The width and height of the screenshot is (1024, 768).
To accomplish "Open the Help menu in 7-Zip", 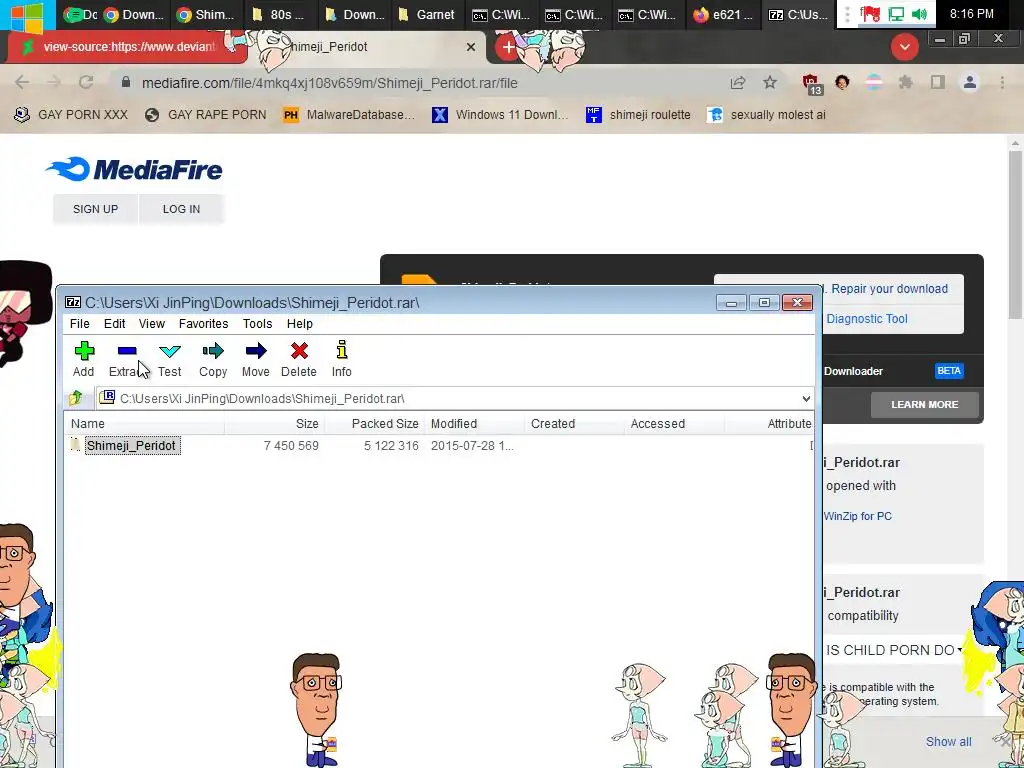I will [x=300, y=323].
